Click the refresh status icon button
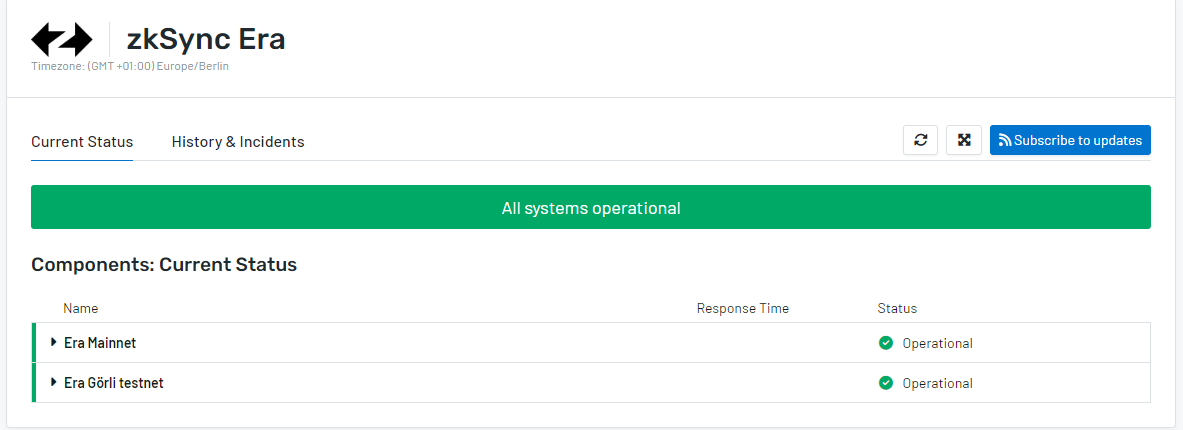This screenshot has height=430, width=1183. coord(920,140)
